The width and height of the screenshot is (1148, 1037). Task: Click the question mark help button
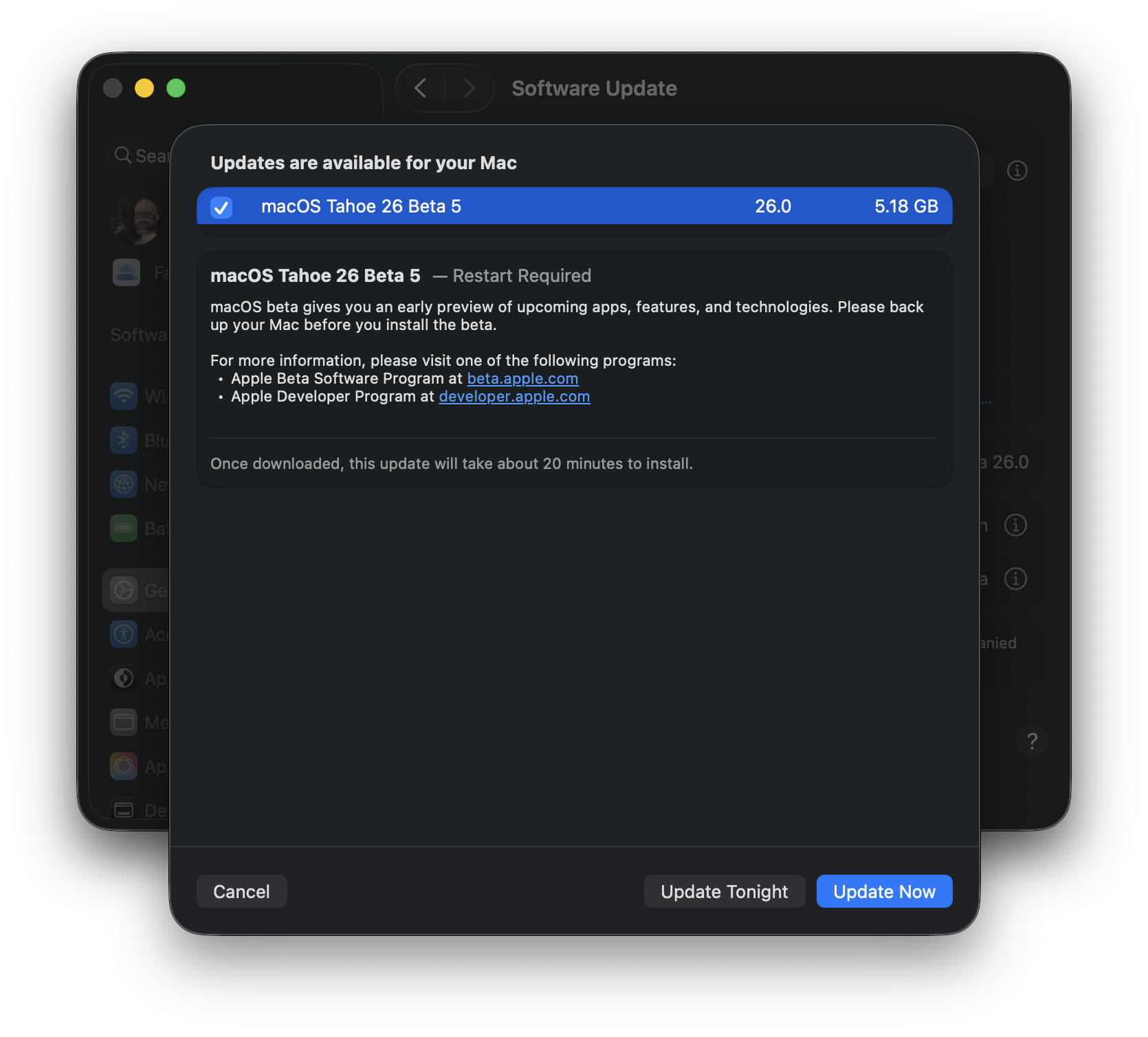tap(1032, 741)
